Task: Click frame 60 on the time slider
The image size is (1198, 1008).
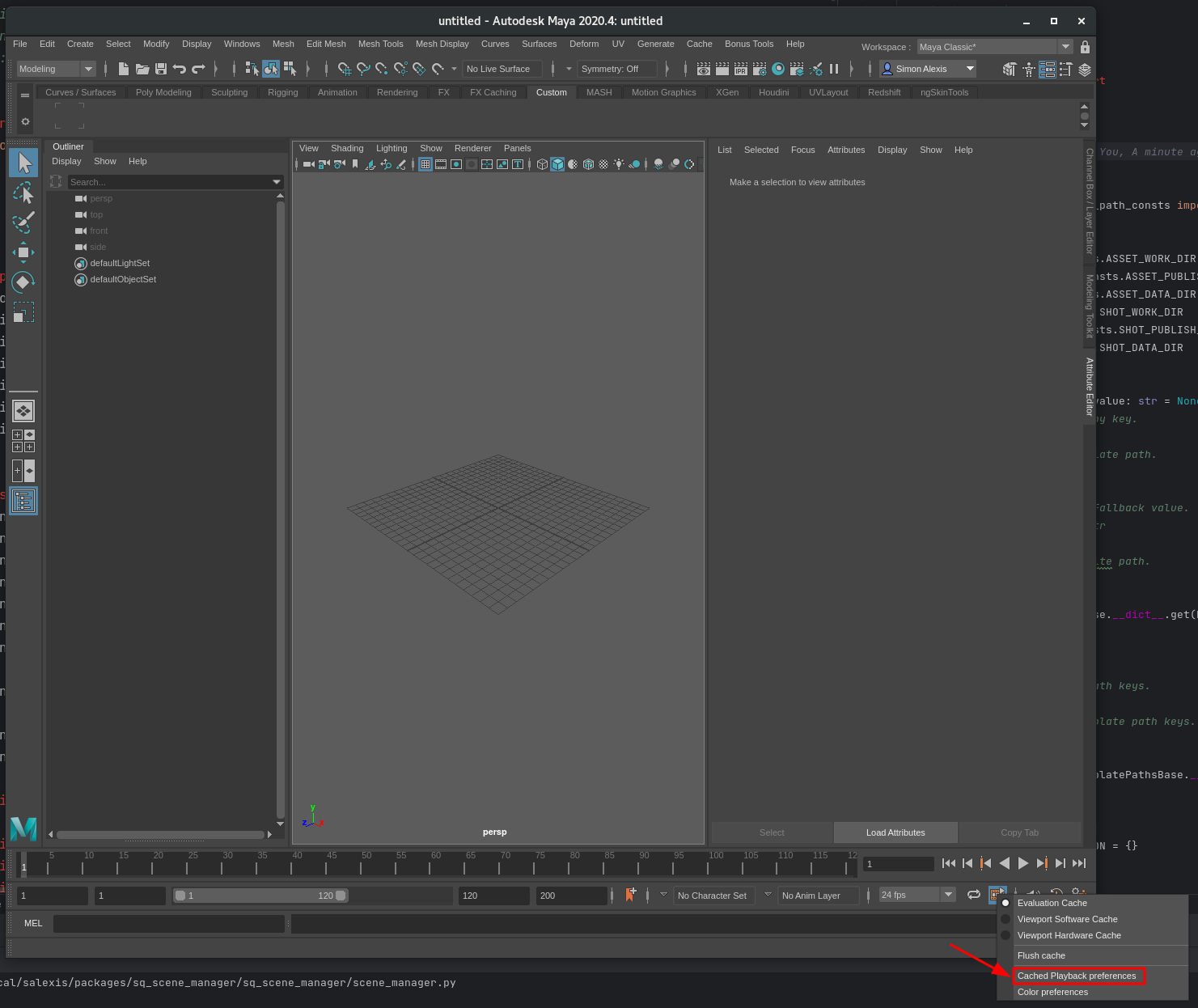Action: [x=430, y=863]
